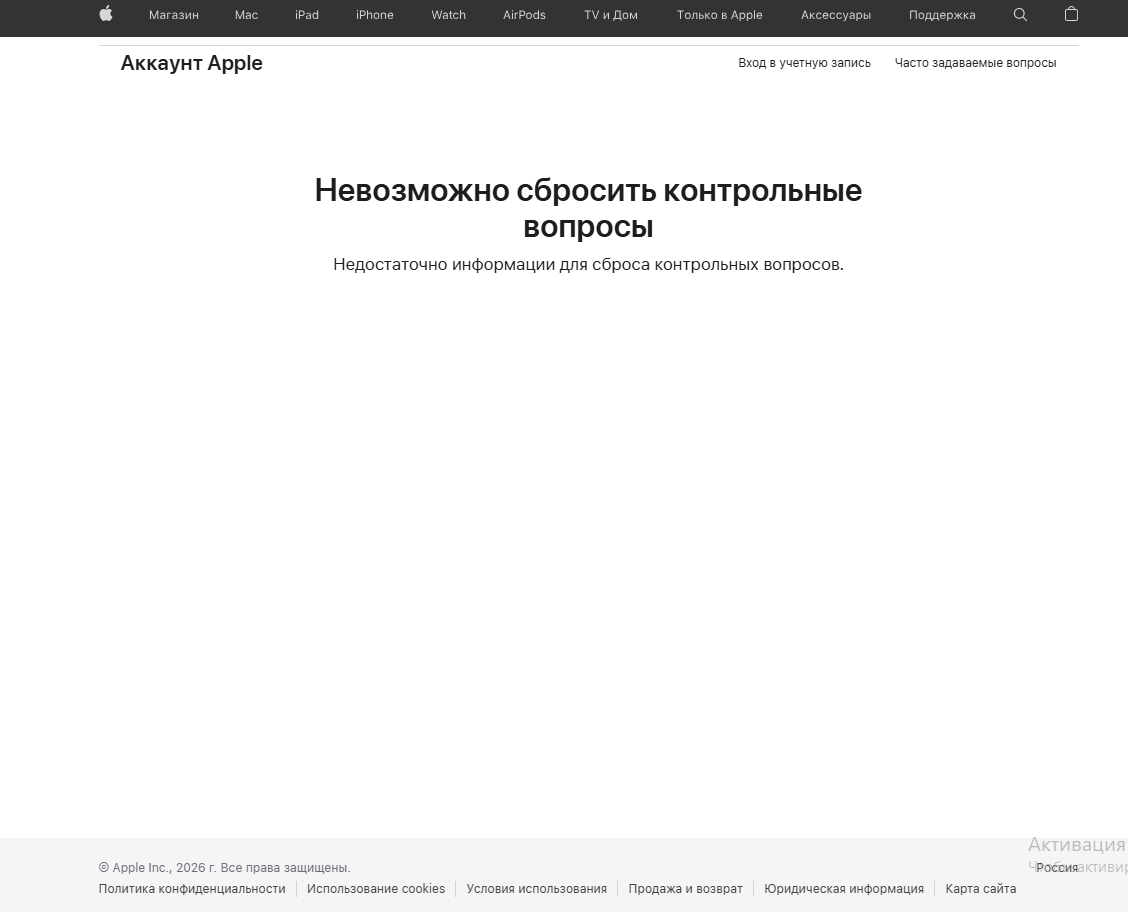The width and height of the screenshot is (1128, 912).
Task: Select TV и Дом menu item
Action: tap(610, 15)
